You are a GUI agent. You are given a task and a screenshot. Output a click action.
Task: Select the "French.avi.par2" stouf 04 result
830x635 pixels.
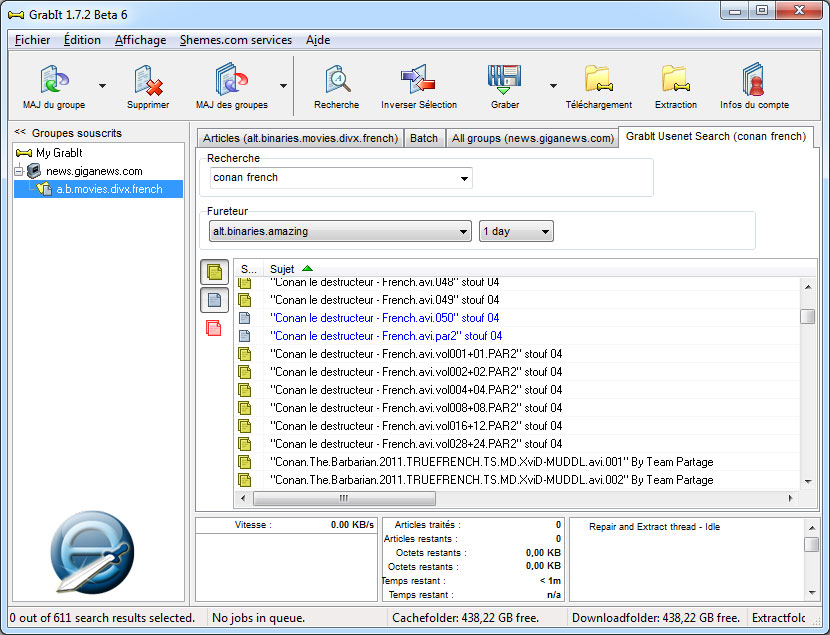(386, 336)
